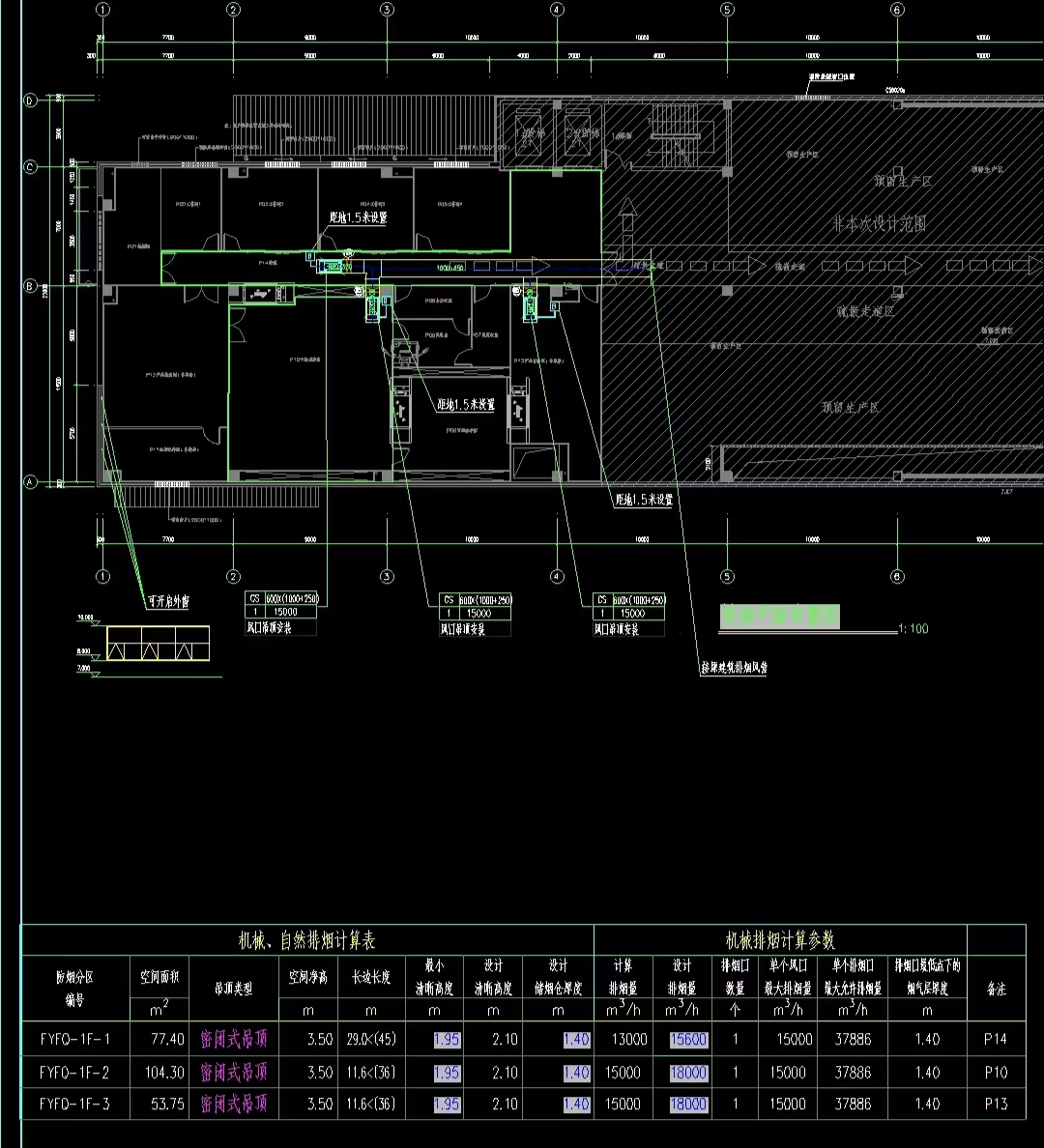This screenshot has height=1148, width=1044.
Task: Click the FYFO-1F-2 zone number cell
Action: point(75,1073)
